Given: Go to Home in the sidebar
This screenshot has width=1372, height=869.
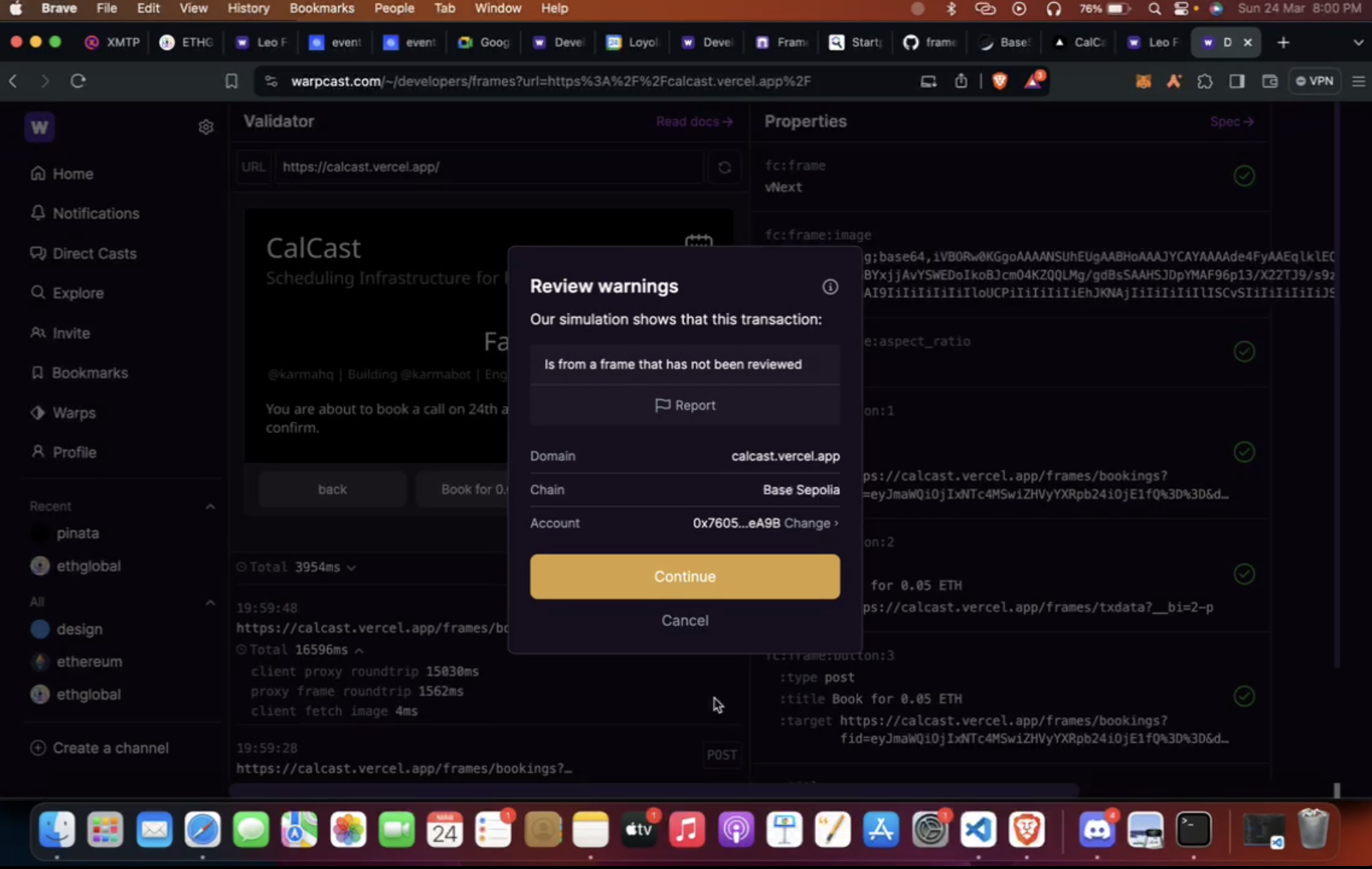Looking at the screenshot, I should (62, 174).
